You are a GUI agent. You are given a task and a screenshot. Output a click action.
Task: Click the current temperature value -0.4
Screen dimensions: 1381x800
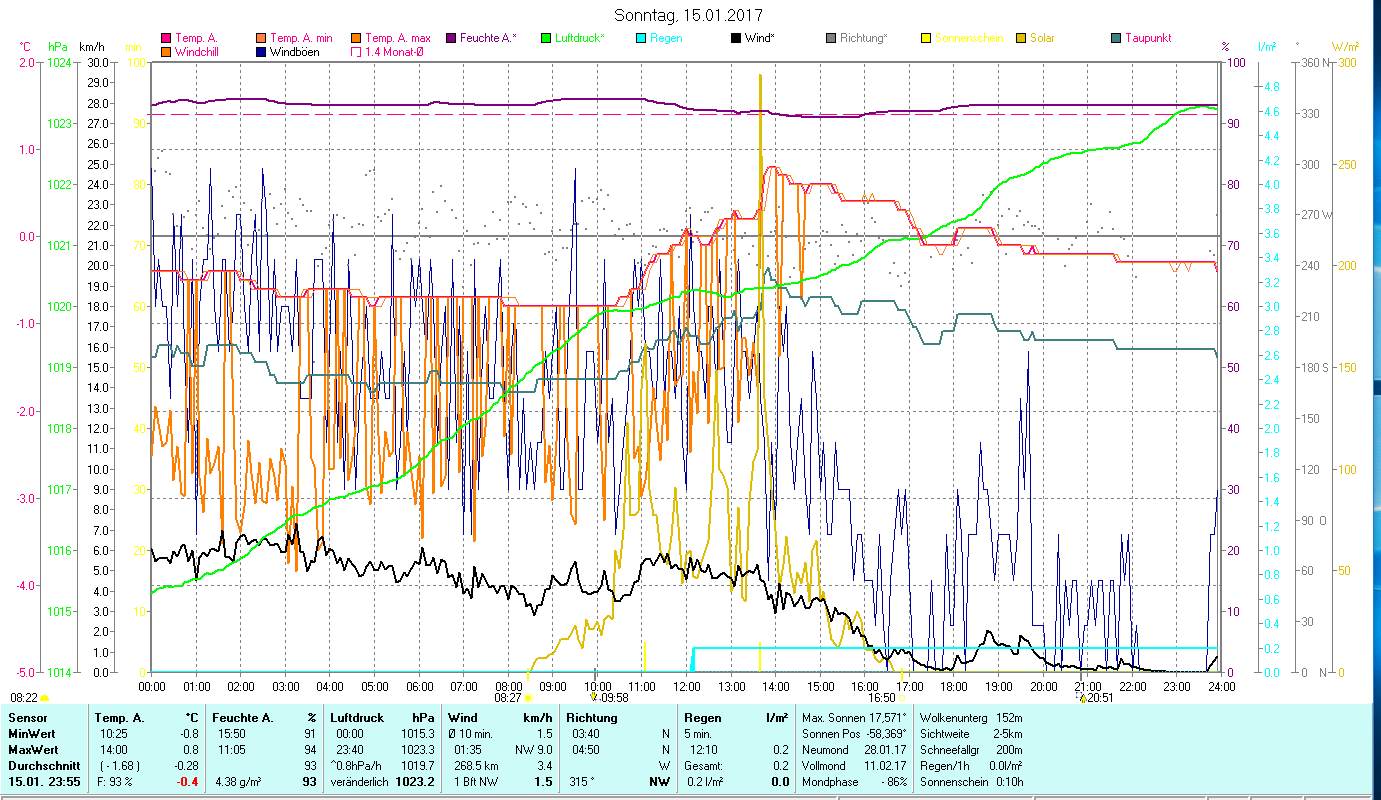[188, 782]
